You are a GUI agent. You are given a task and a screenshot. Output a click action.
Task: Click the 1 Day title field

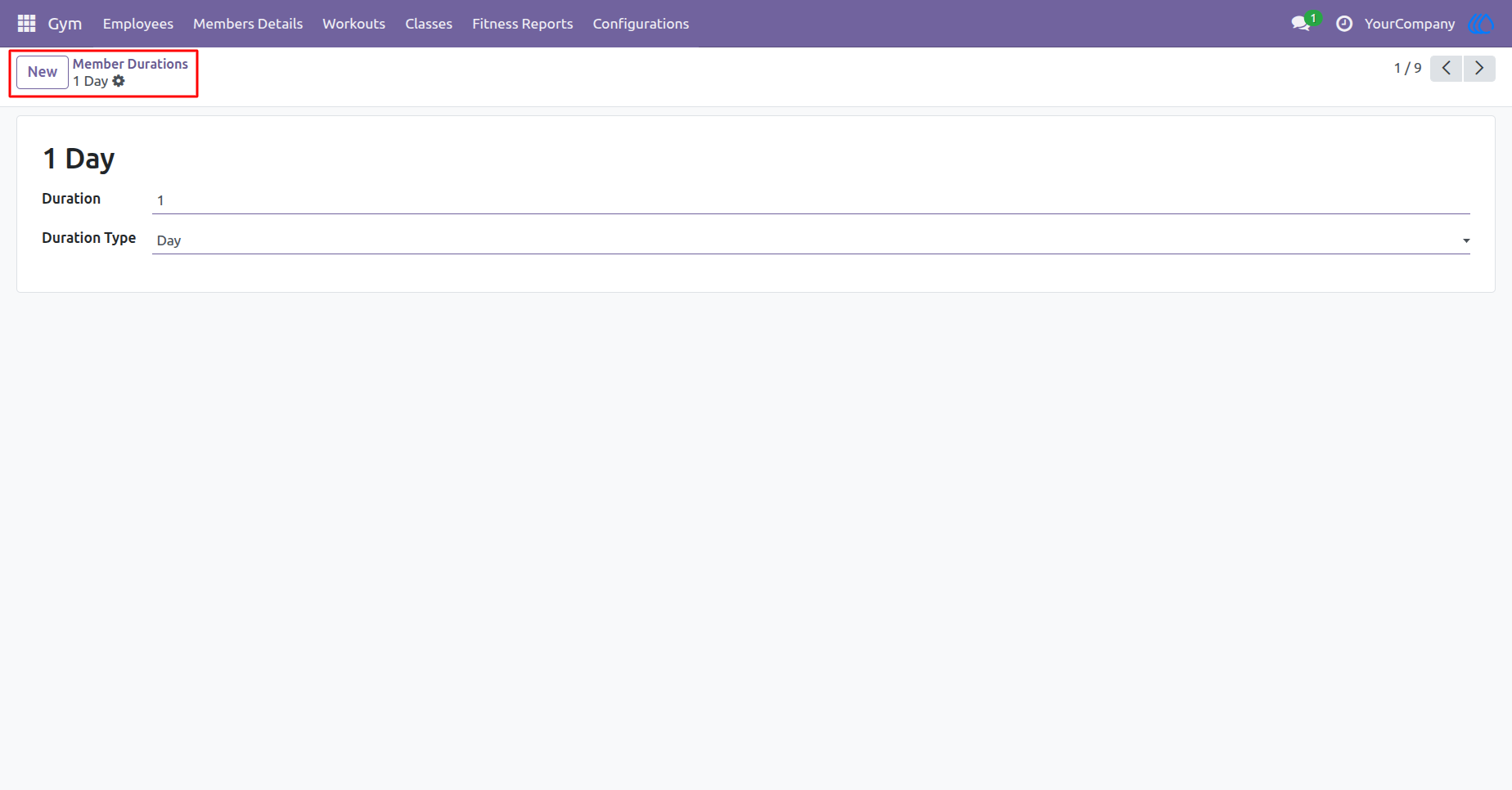tap(79, 159)
